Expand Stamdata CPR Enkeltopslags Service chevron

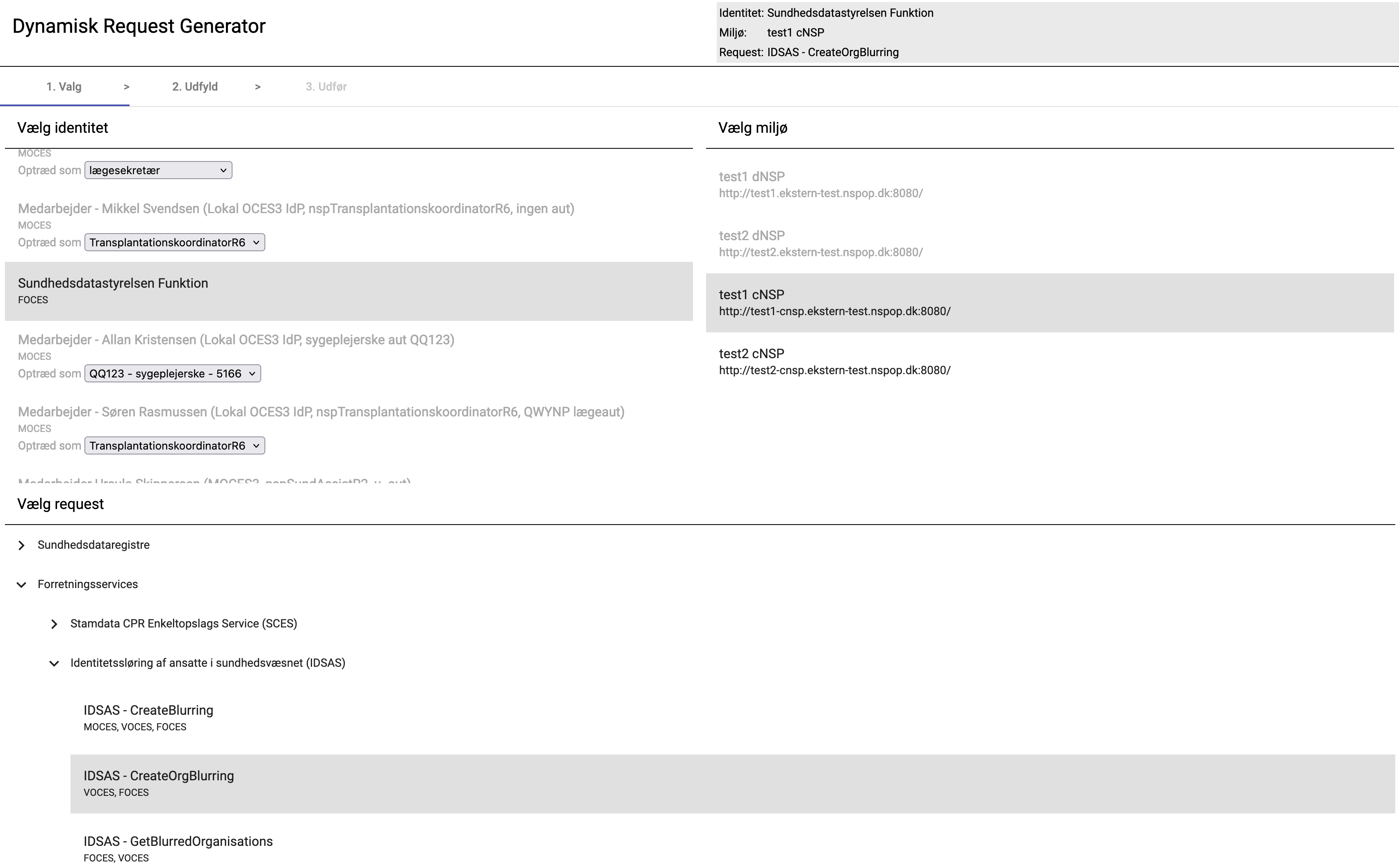54,624
